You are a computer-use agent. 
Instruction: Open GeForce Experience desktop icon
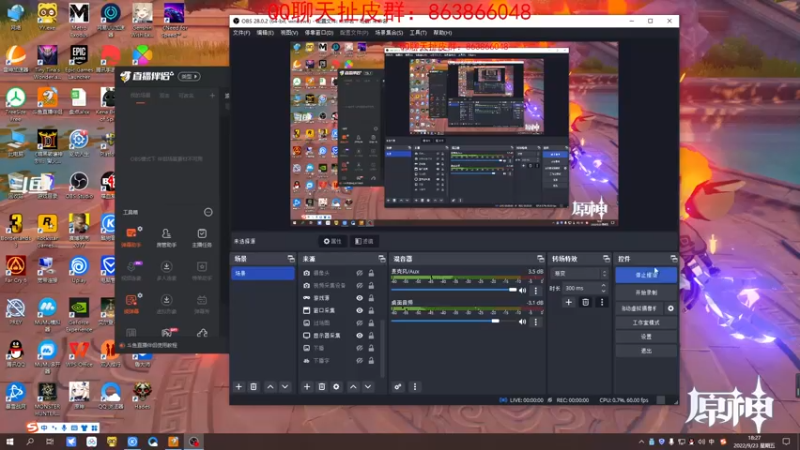pyautogui.click(x=79, y=315)
